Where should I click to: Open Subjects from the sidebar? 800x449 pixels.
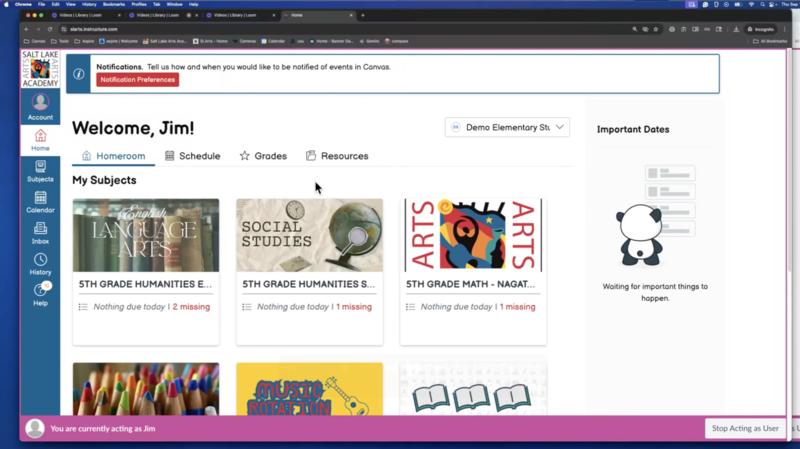(40, 171)
